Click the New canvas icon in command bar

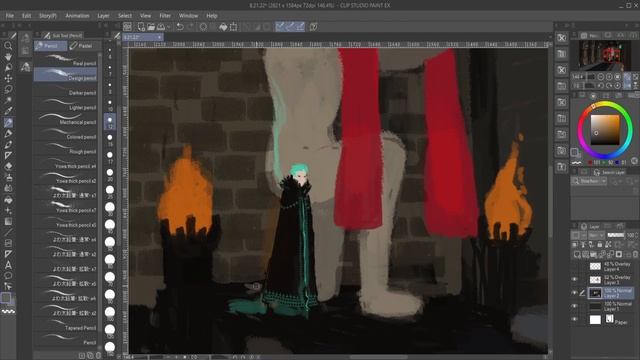(x=141, y=27)
